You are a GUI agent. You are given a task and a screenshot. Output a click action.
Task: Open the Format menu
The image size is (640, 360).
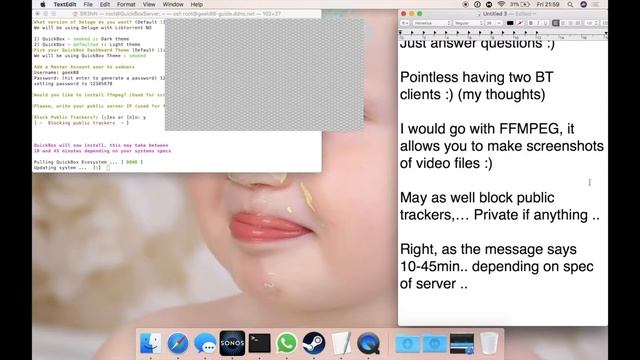pyautogui.click(x=126, y=4)
